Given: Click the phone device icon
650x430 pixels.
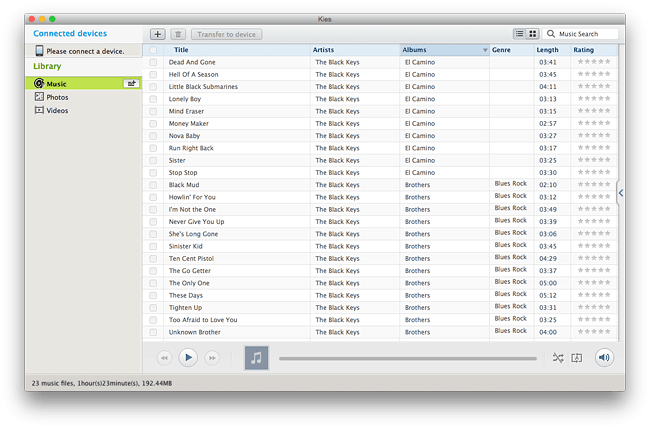Looking at the screenshot, I should (39, 51).
